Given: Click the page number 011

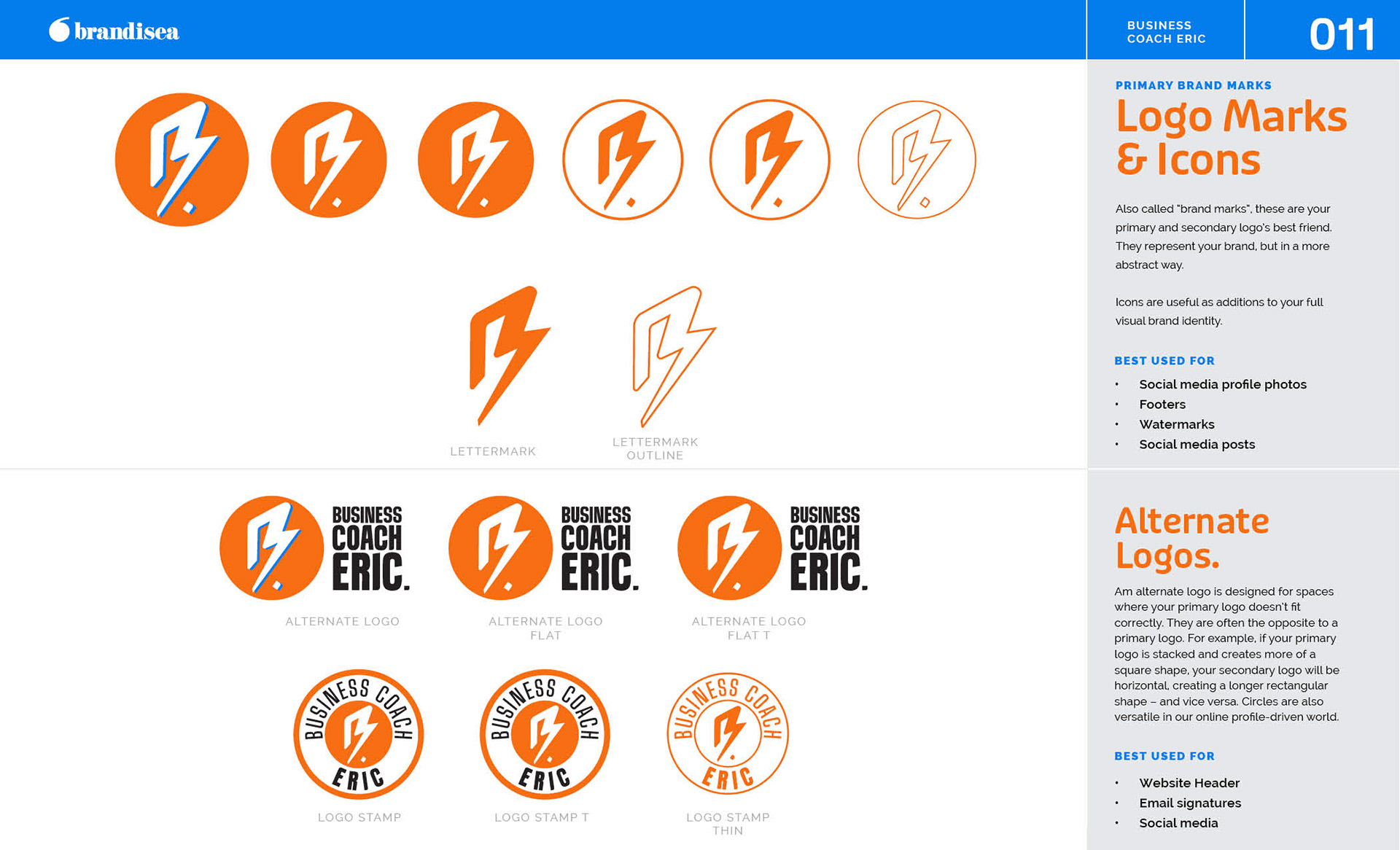Looking at the screenshot, I should click(x=1342, y=34).
